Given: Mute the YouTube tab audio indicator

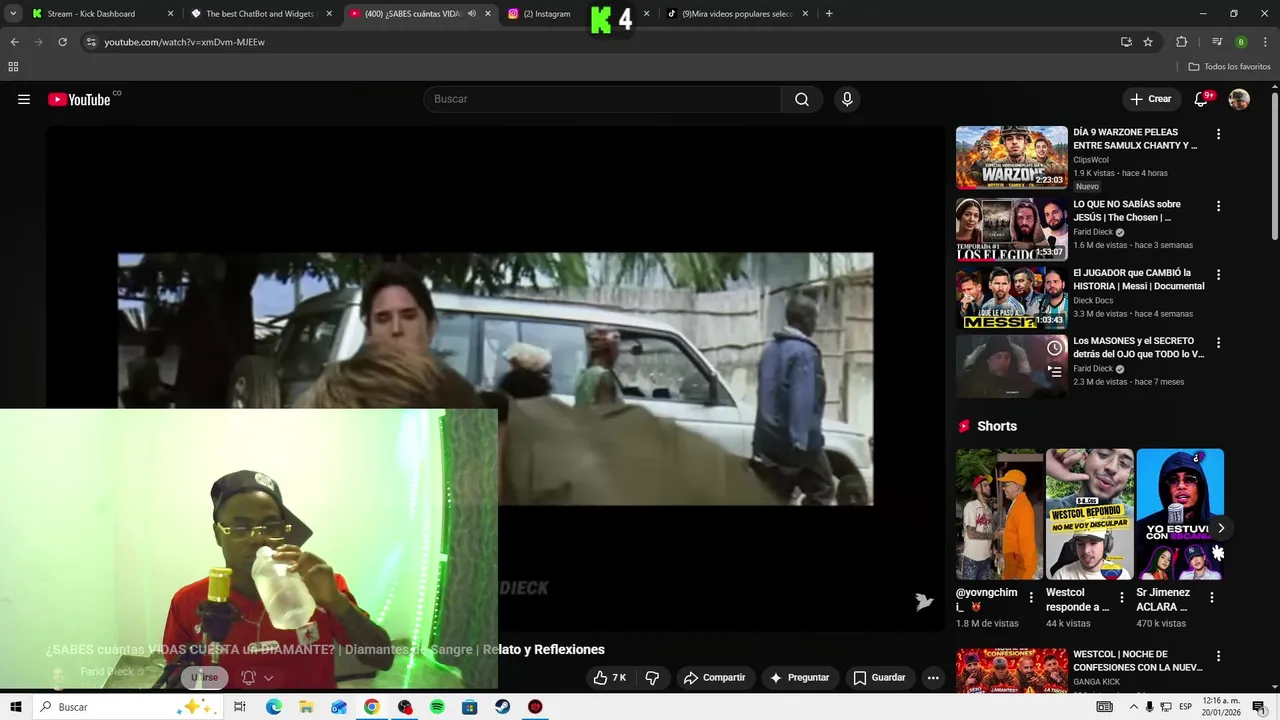Looking at the screenshot, I should [472, 14].
